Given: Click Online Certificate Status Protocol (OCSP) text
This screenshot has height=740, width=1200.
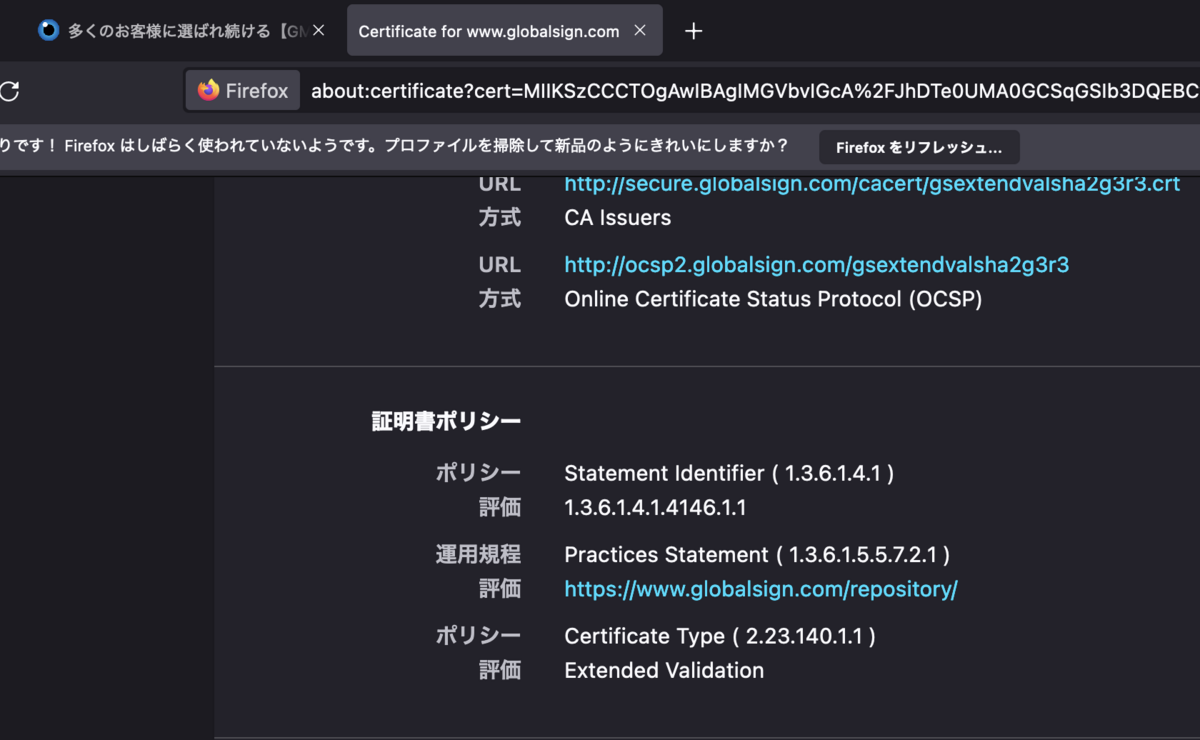Looking at the screenshot, I should coord(773,299).
